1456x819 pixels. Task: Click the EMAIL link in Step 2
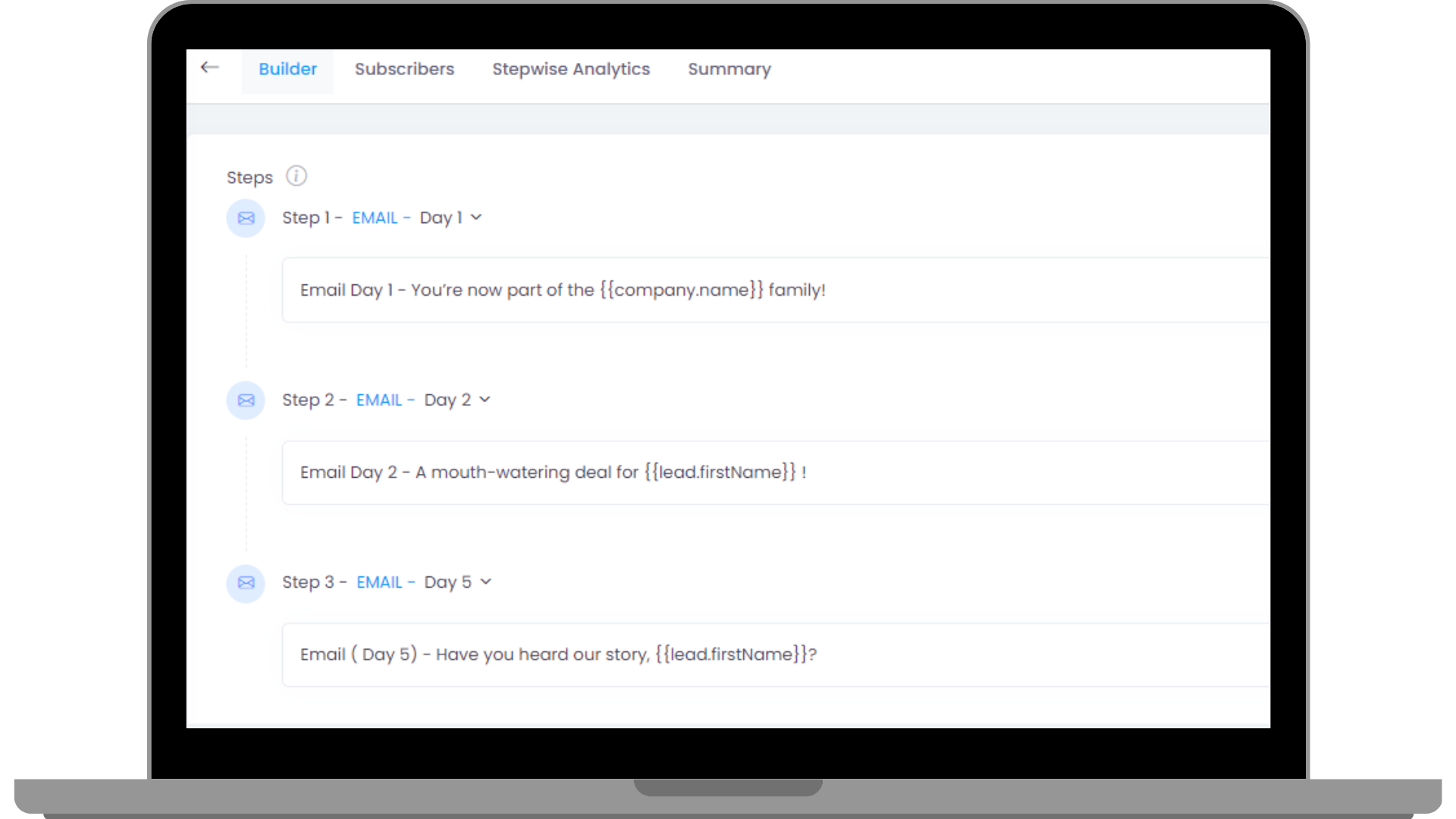(x=379, y=400)
